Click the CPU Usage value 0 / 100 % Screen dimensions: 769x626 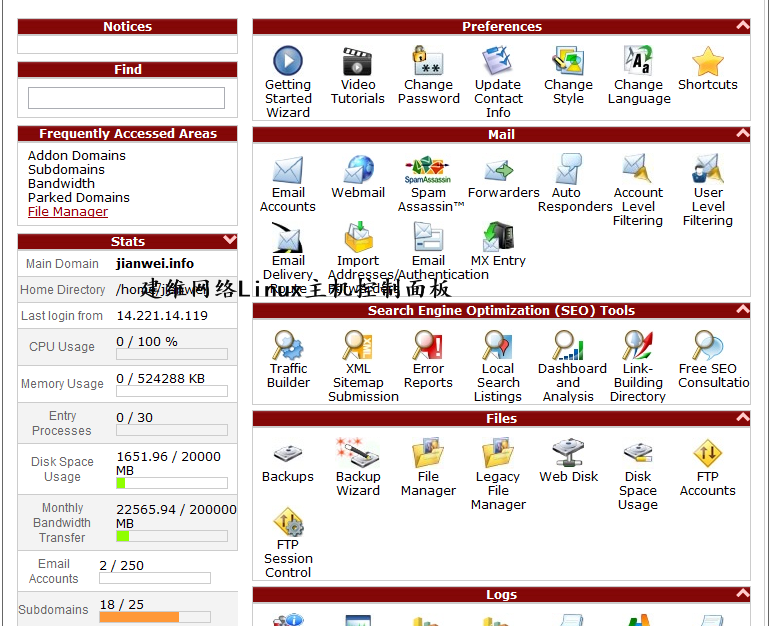tap(147, 341)
